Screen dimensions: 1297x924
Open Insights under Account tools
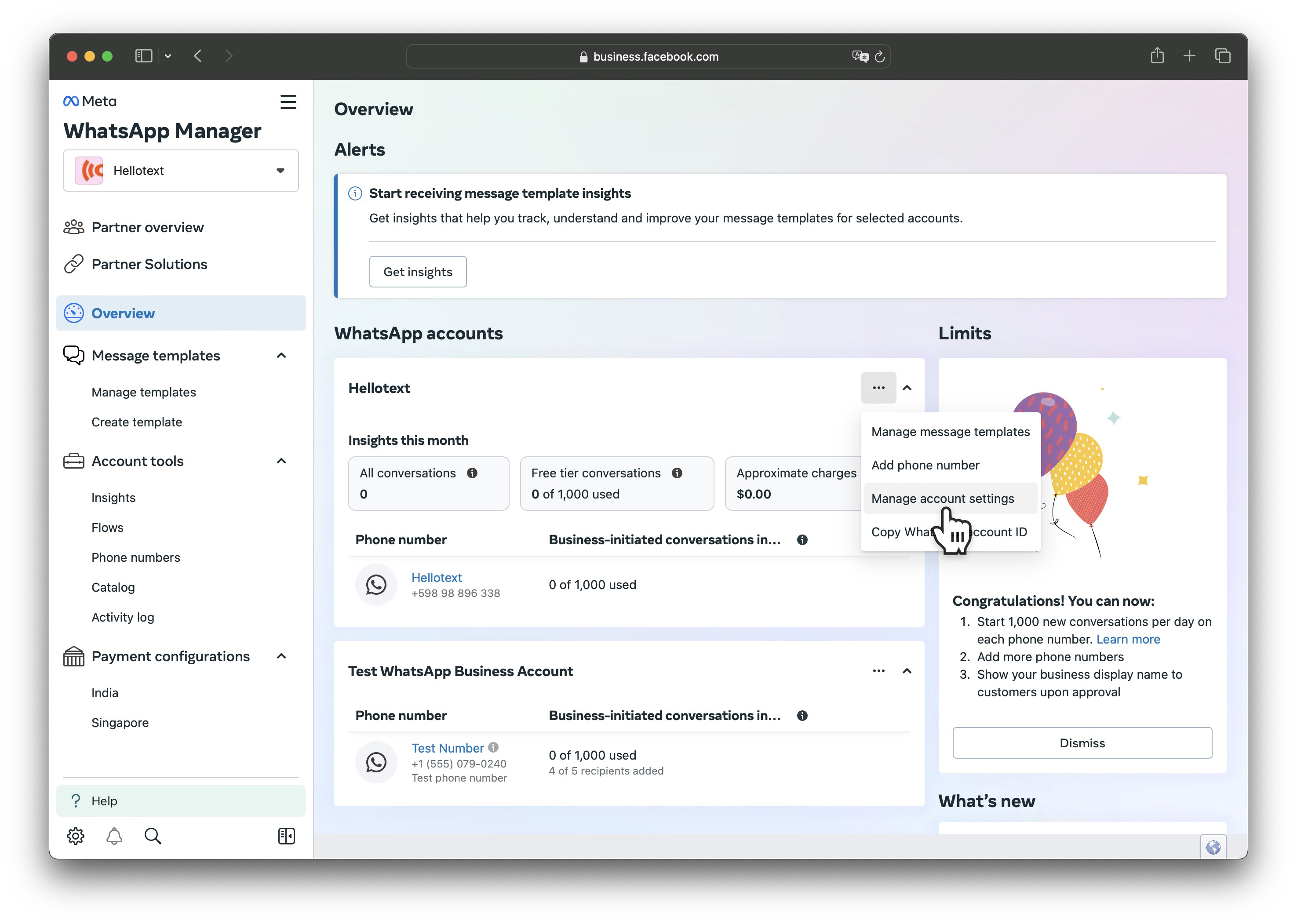click(113, 498)
